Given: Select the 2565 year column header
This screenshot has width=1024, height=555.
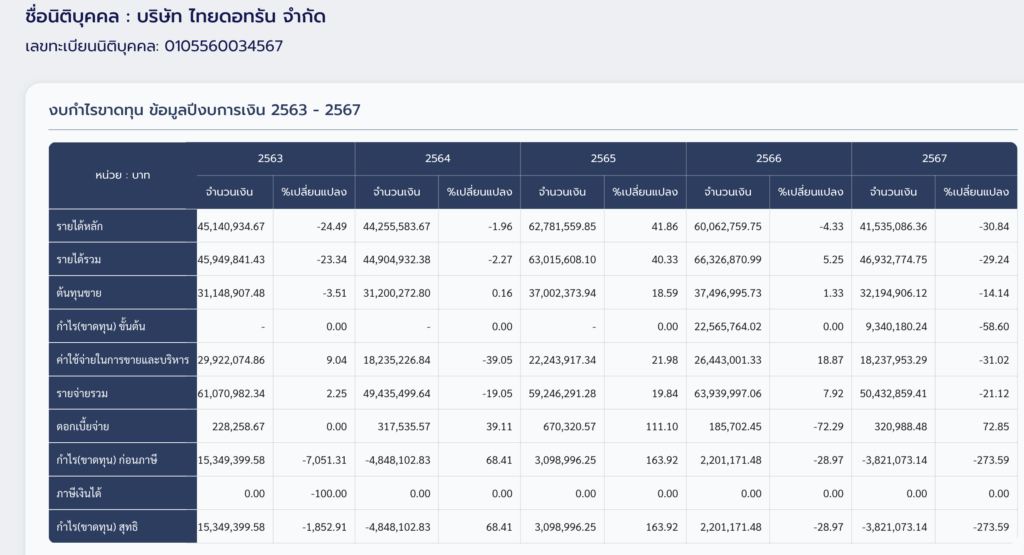Looking at the screenshot, I should [603, 158].
